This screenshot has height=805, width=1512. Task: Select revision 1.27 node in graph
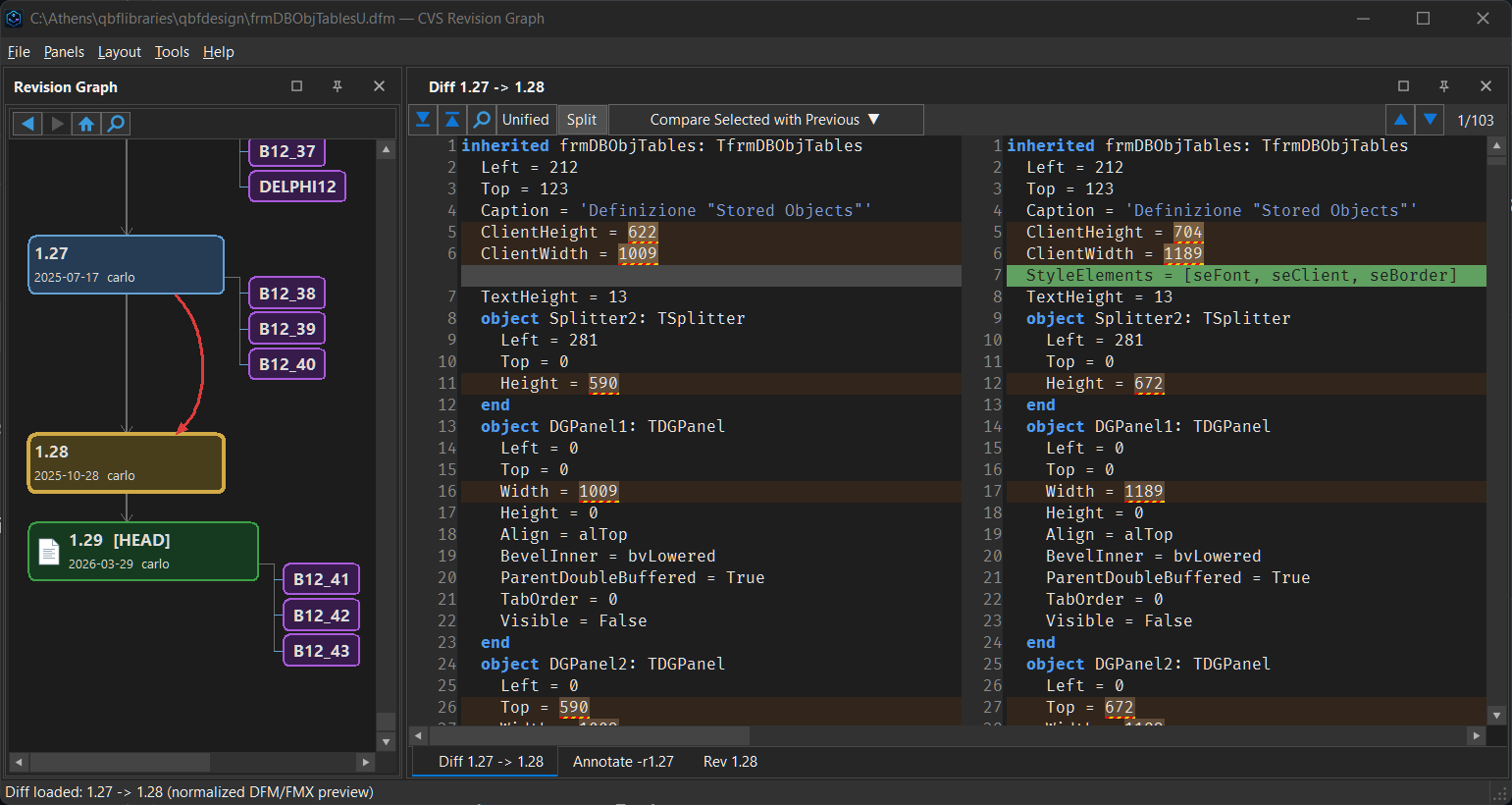(x=127, y=264)
